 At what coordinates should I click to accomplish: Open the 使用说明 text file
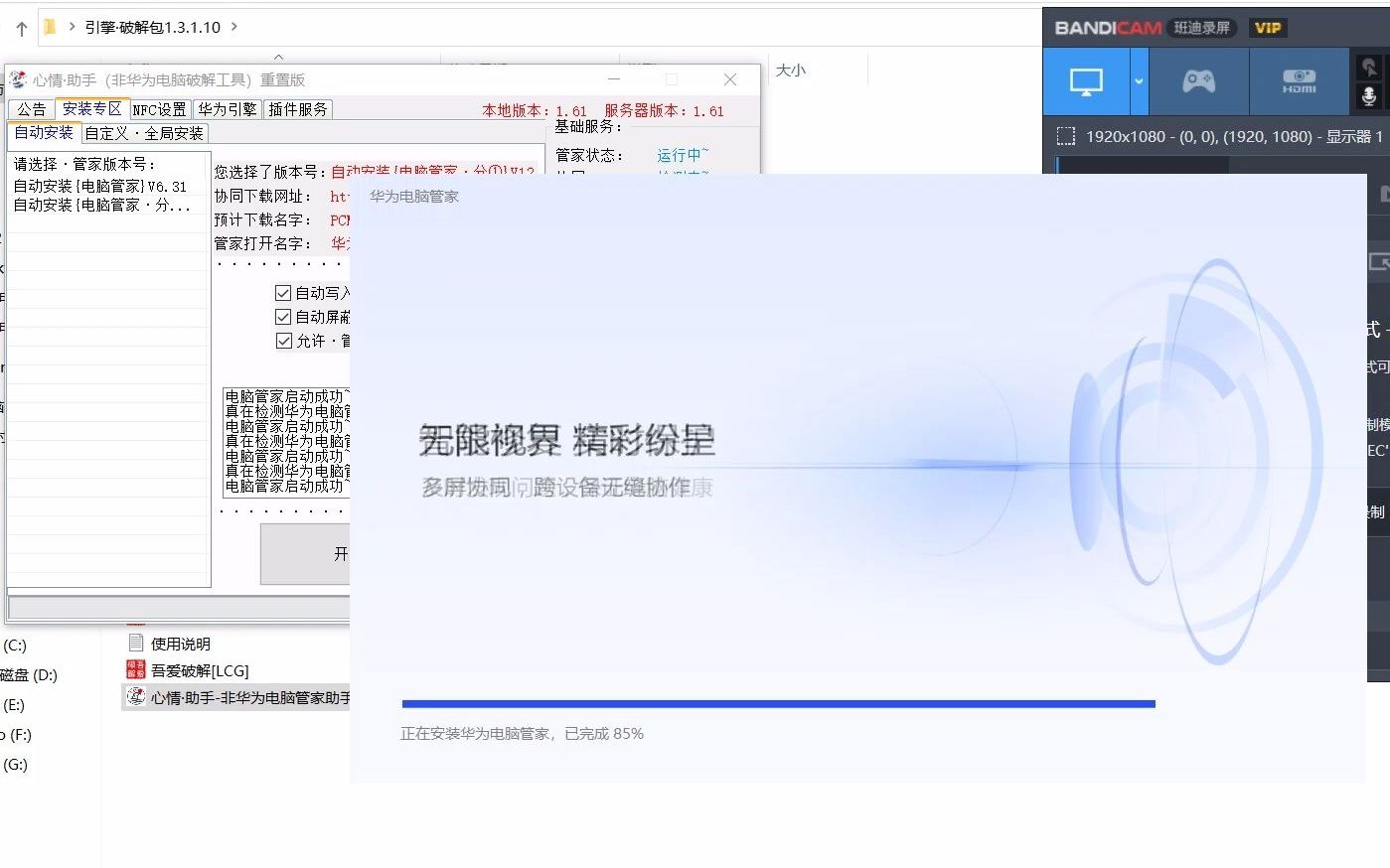point(180,644)
